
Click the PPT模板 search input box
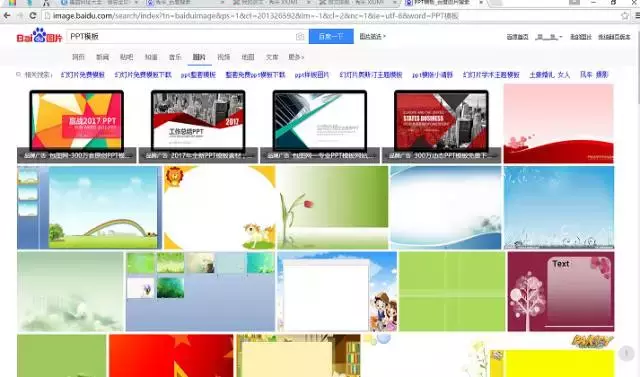[x=182, y=36]
